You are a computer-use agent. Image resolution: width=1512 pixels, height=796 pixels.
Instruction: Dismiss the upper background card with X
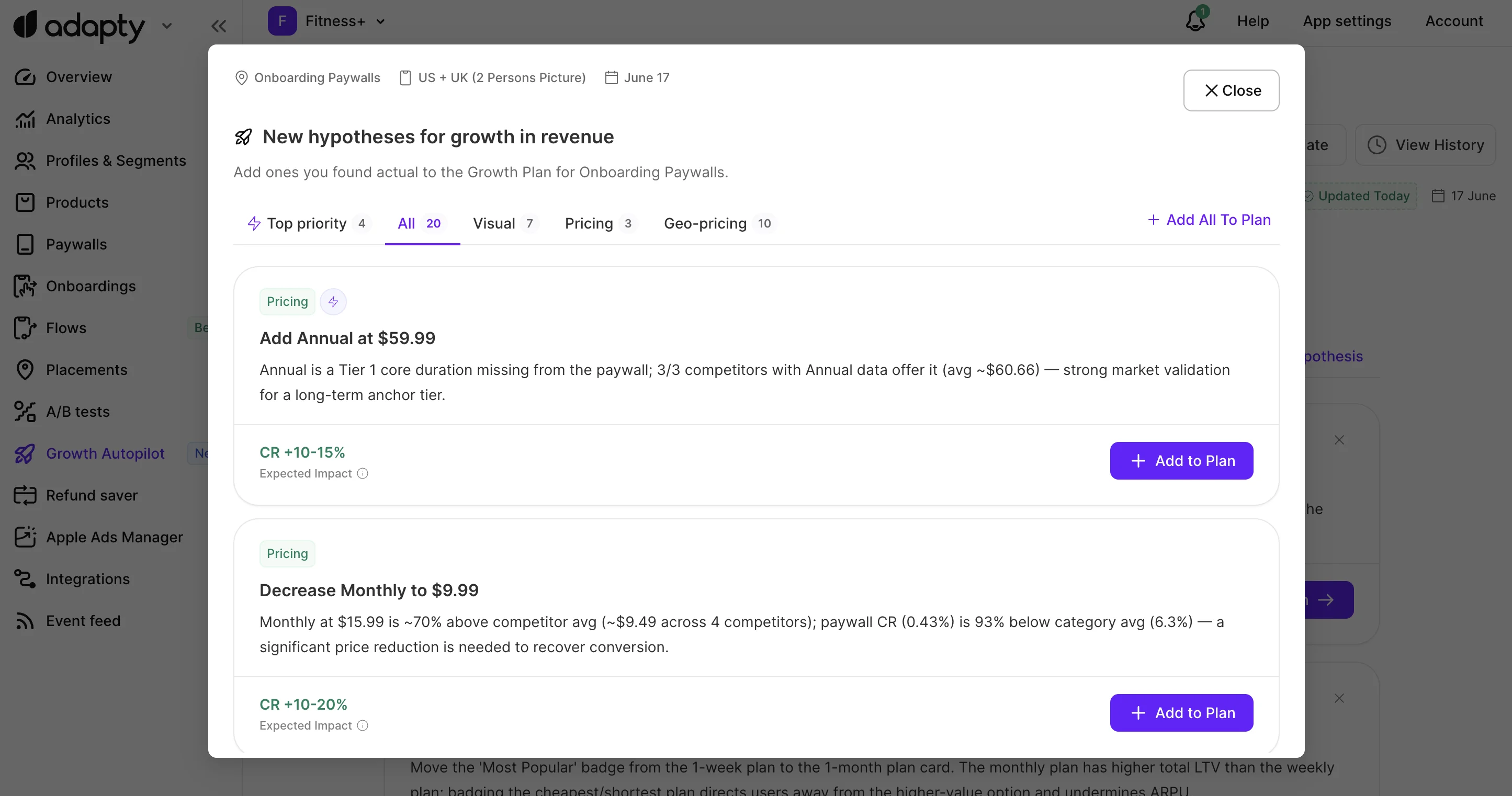[1339, 440]
